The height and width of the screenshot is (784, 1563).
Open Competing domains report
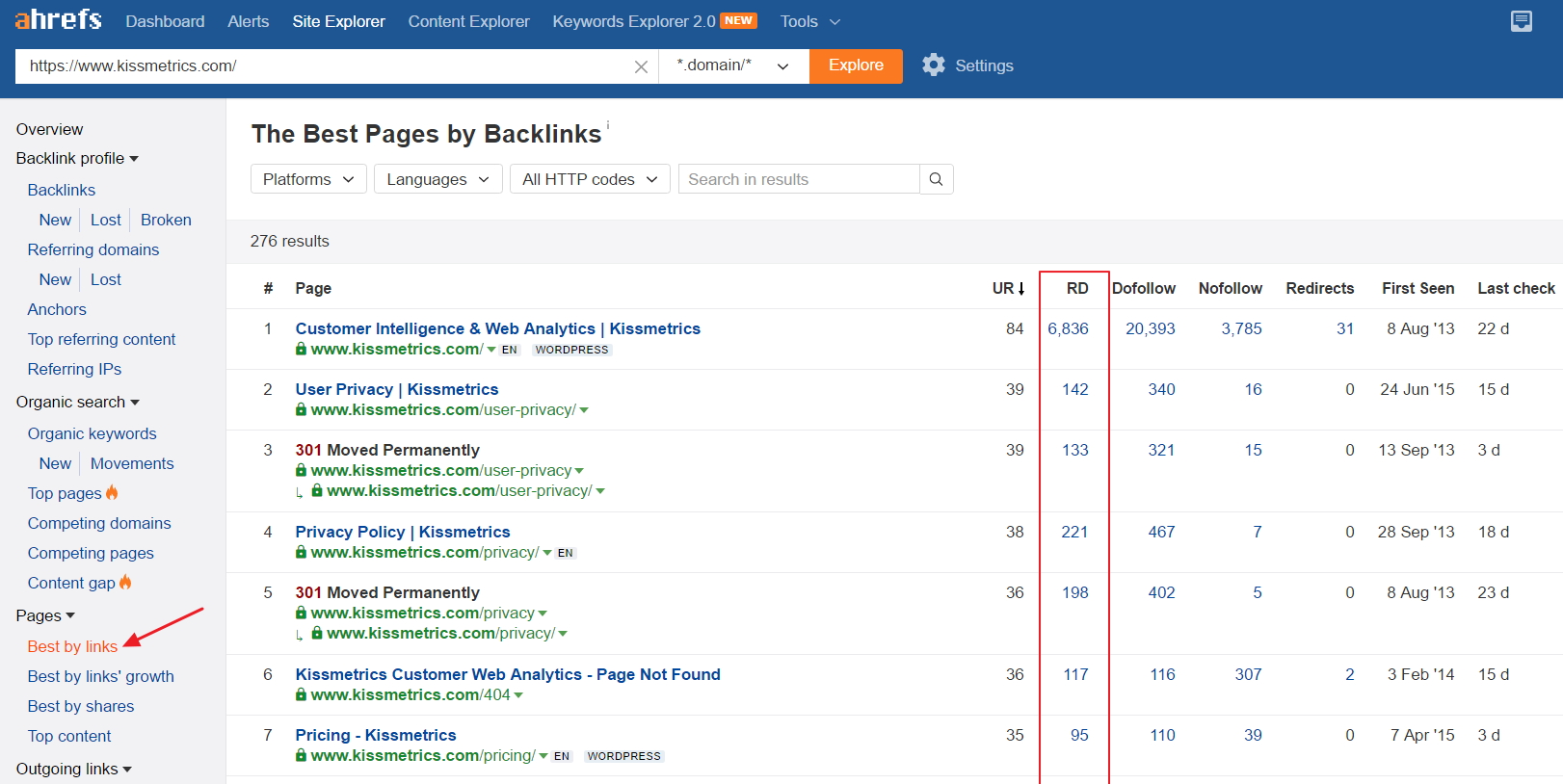[99, 523]
